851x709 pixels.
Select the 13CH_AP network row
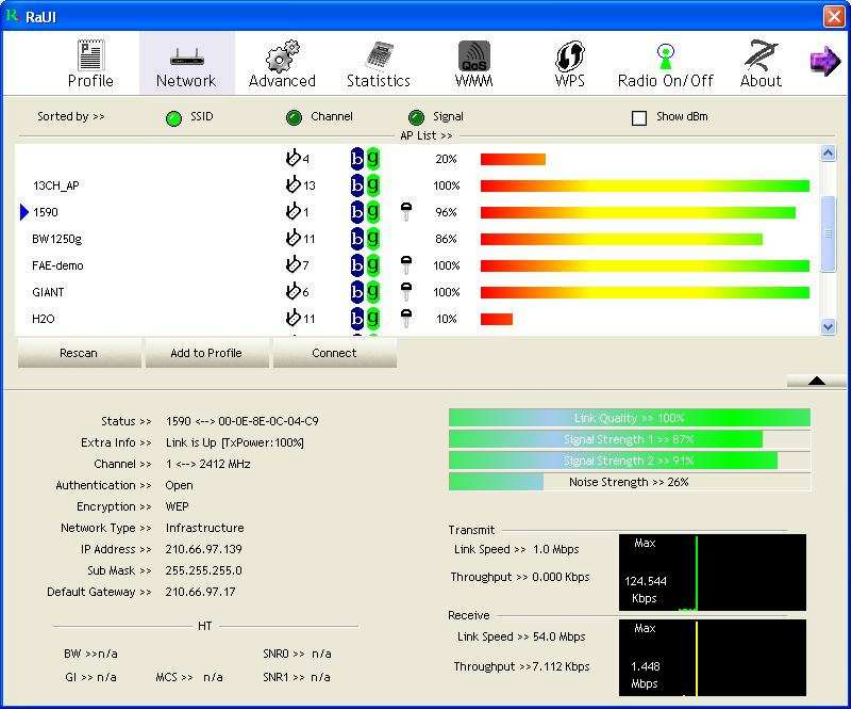click(x=417, y=185)
